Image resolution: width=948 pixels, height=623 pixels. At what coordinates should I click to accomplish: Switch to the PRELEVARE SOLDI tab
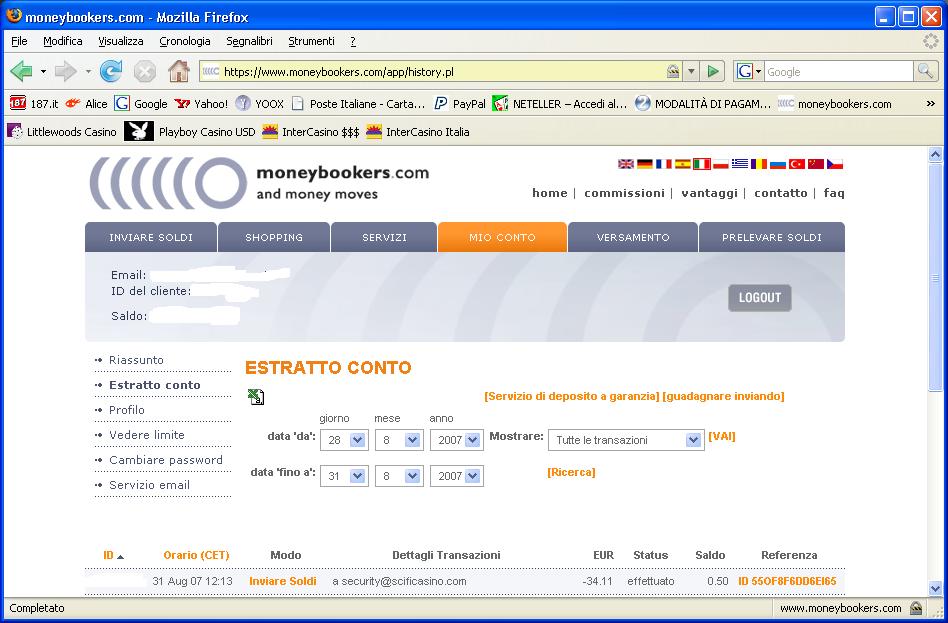click(x=772, y=237)
